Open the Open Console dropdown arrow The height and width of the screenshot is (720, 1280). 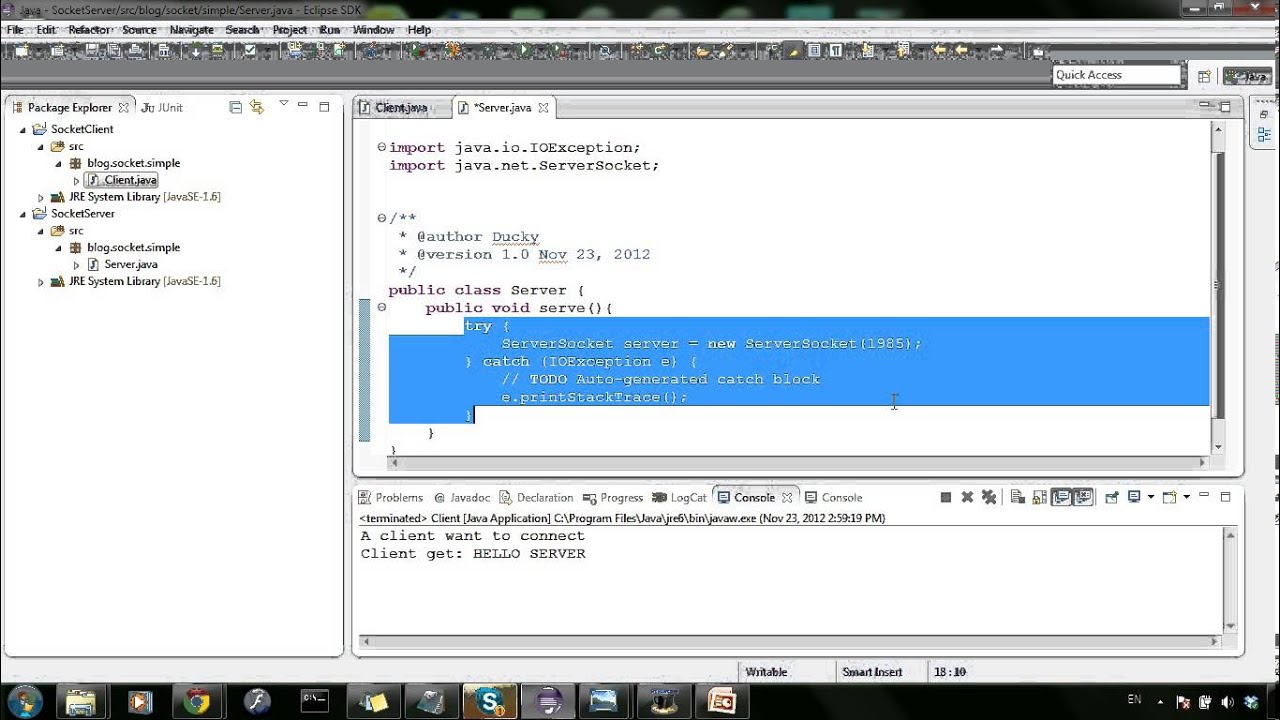1186,497
